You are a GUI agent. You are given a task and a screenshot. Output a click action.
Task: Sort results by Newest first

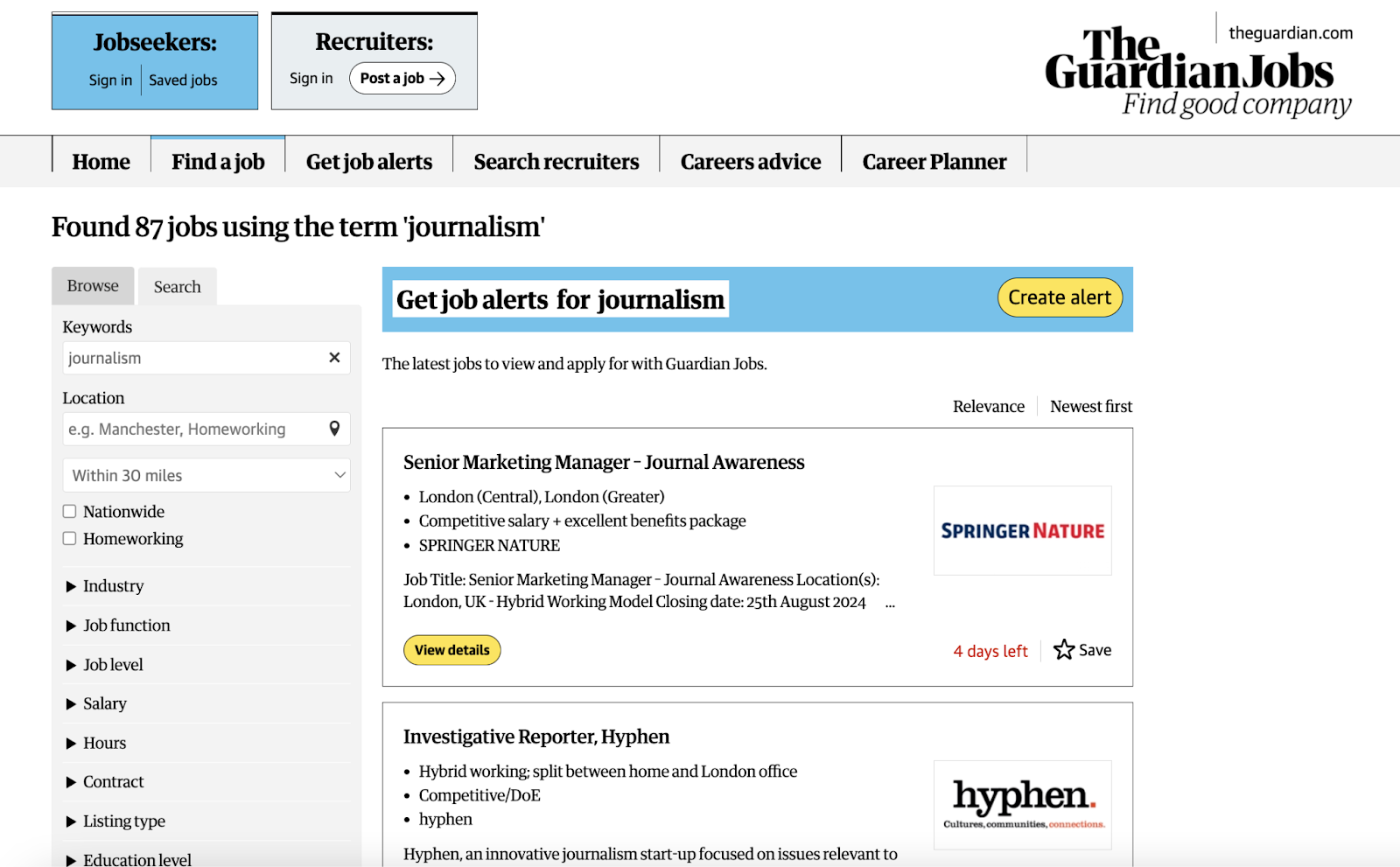[x=1091, y=407]
